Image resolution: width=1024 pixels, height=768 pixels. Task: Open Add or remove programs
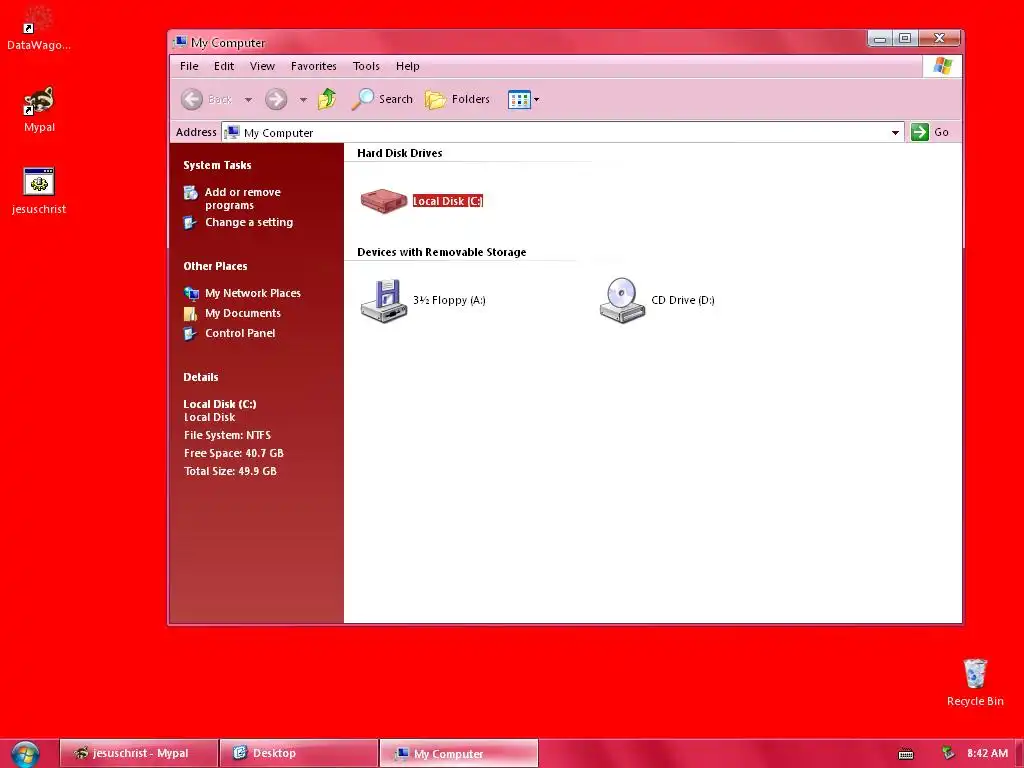pos(242,199)
